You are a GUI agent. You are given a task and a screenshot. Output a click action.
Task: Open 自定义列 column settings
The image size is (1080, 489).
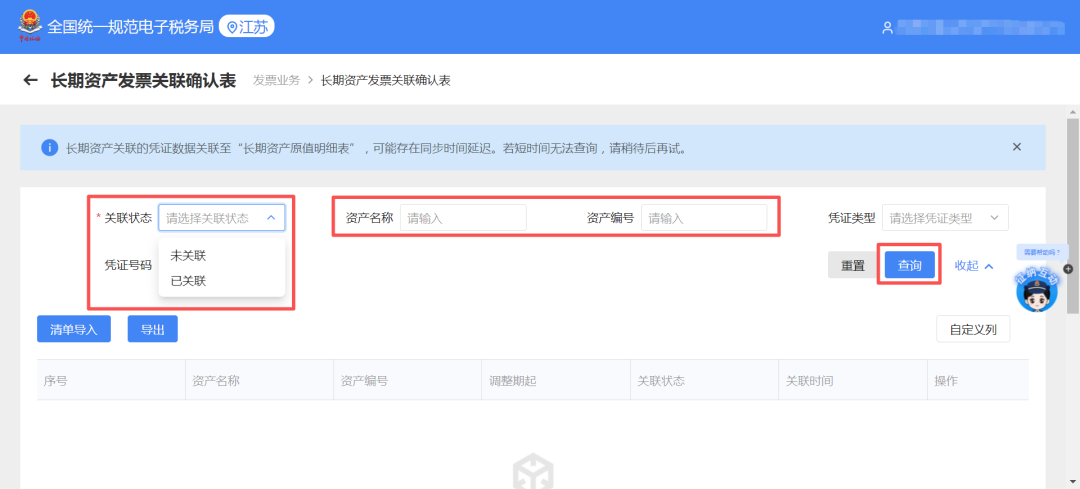click(x=972, y=329)
